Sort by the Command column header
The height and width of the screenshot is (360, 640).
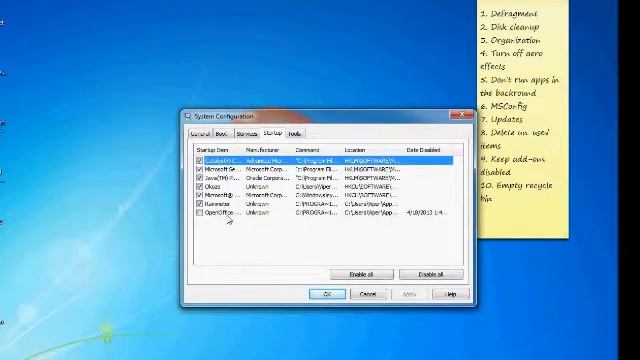[x=307, y=150]
